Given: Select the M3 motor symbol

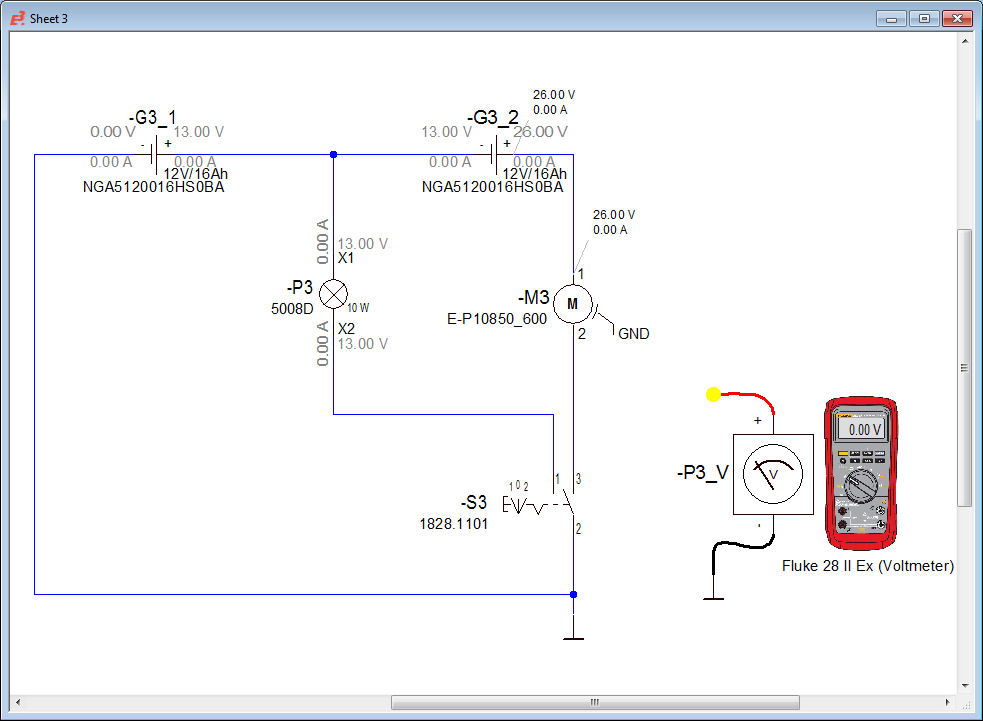Looking at the screenshot, I should click(x=573, y=304).
